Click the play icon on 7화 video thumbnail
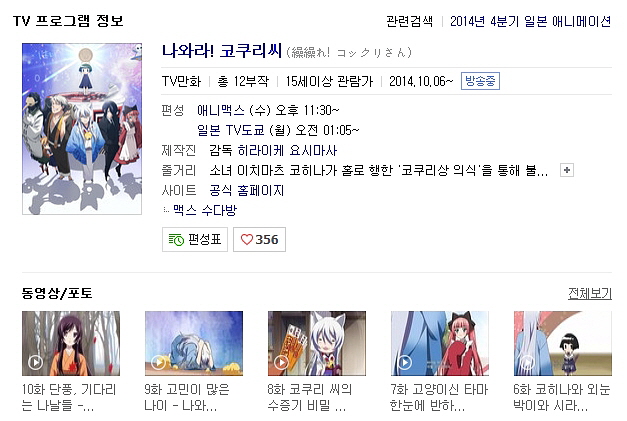Viewport: 627px width, 421px height. click(405, 362)
